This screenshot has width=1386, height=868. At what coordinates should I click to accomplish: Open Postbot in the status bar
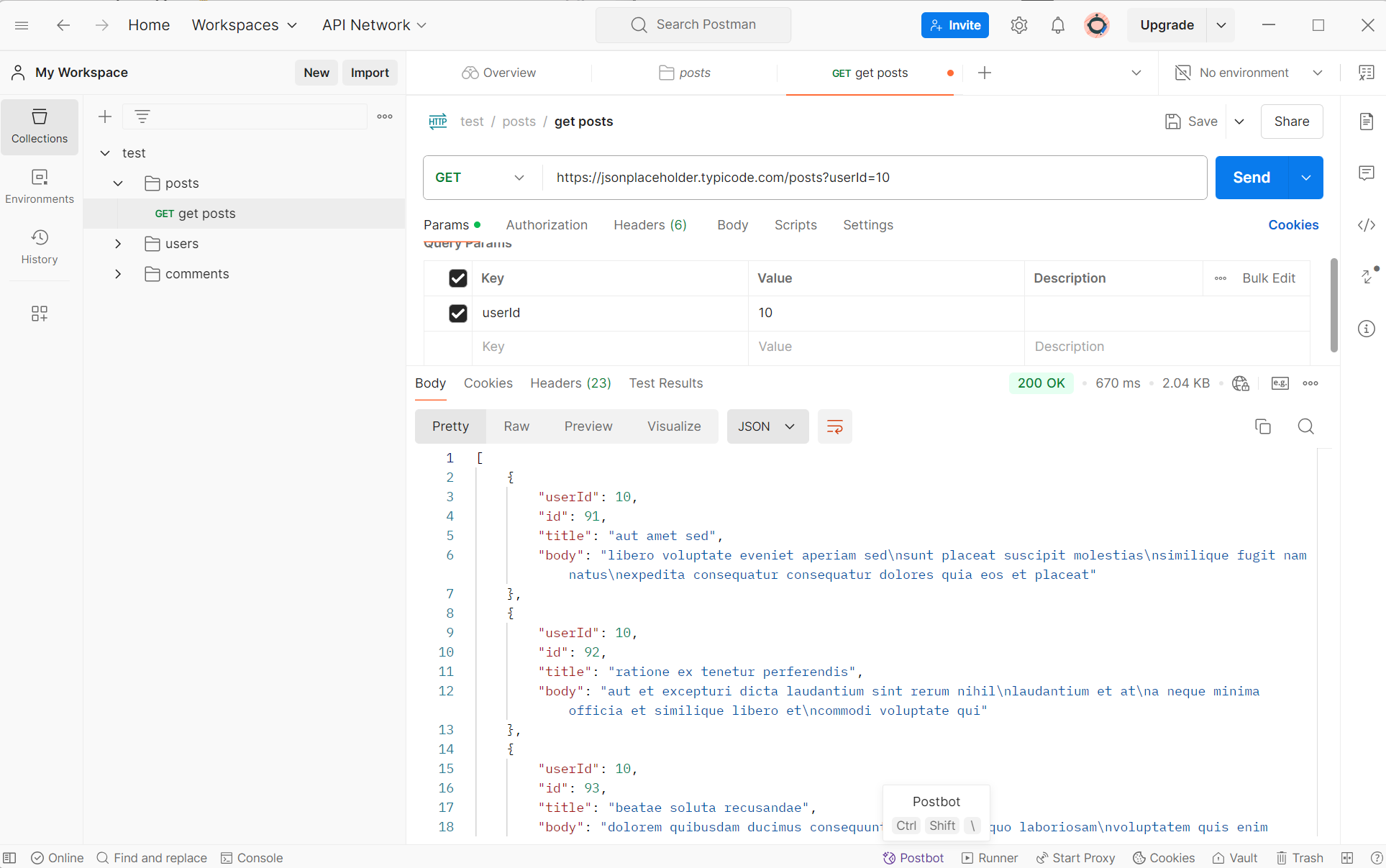pos(913,858)
